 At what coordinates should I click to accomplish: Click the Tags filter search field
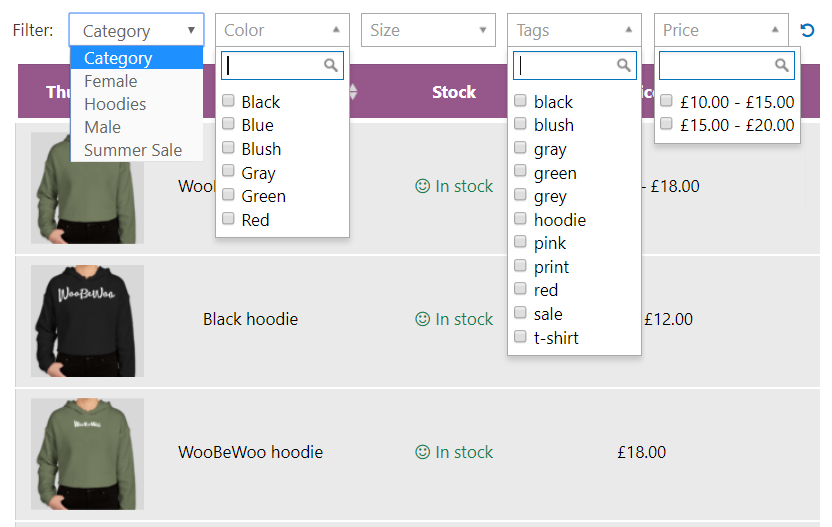575,65
